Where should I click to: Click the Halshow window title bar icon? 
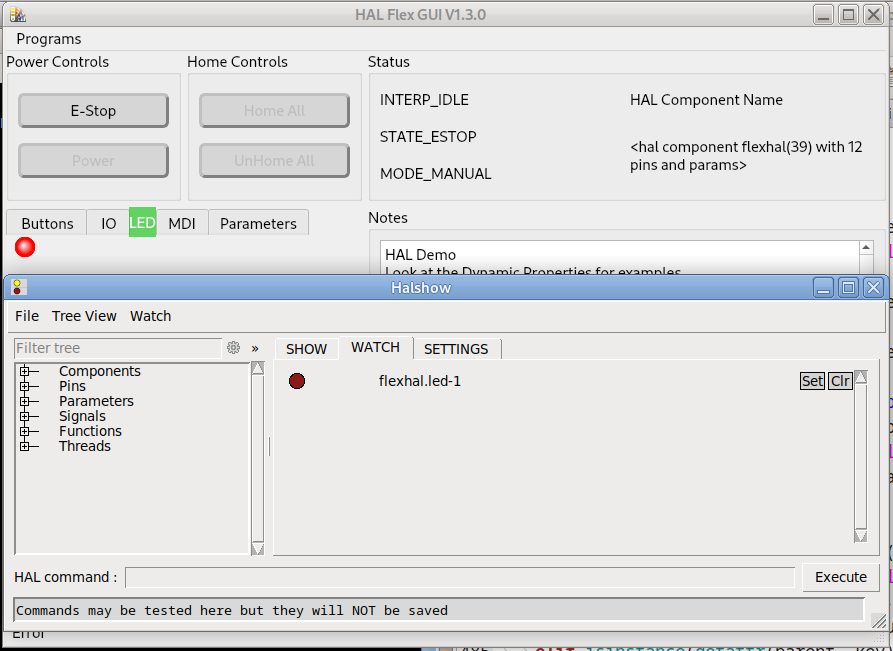coord(18,288)
